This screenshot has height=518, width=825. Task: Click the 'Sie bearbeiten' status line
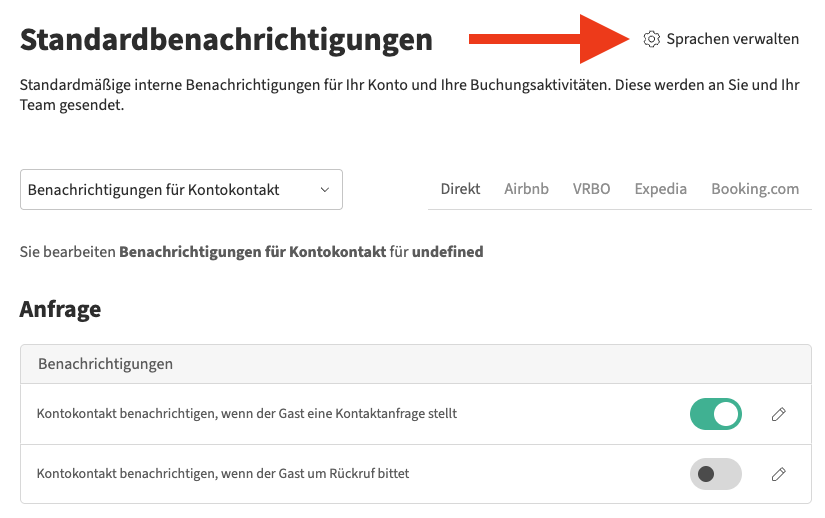251,252
